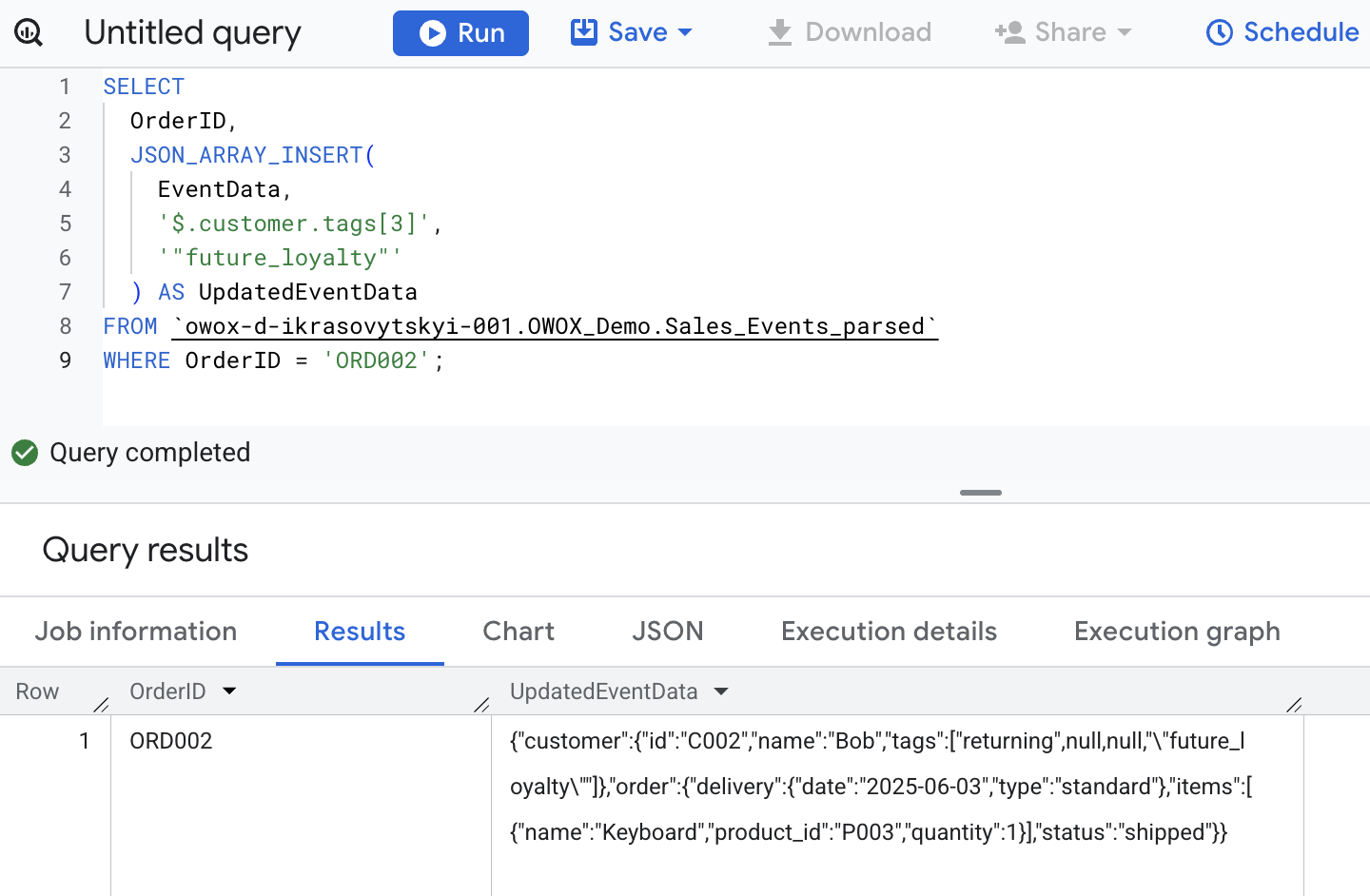Click the Download arrow icon

click(780, 32)
